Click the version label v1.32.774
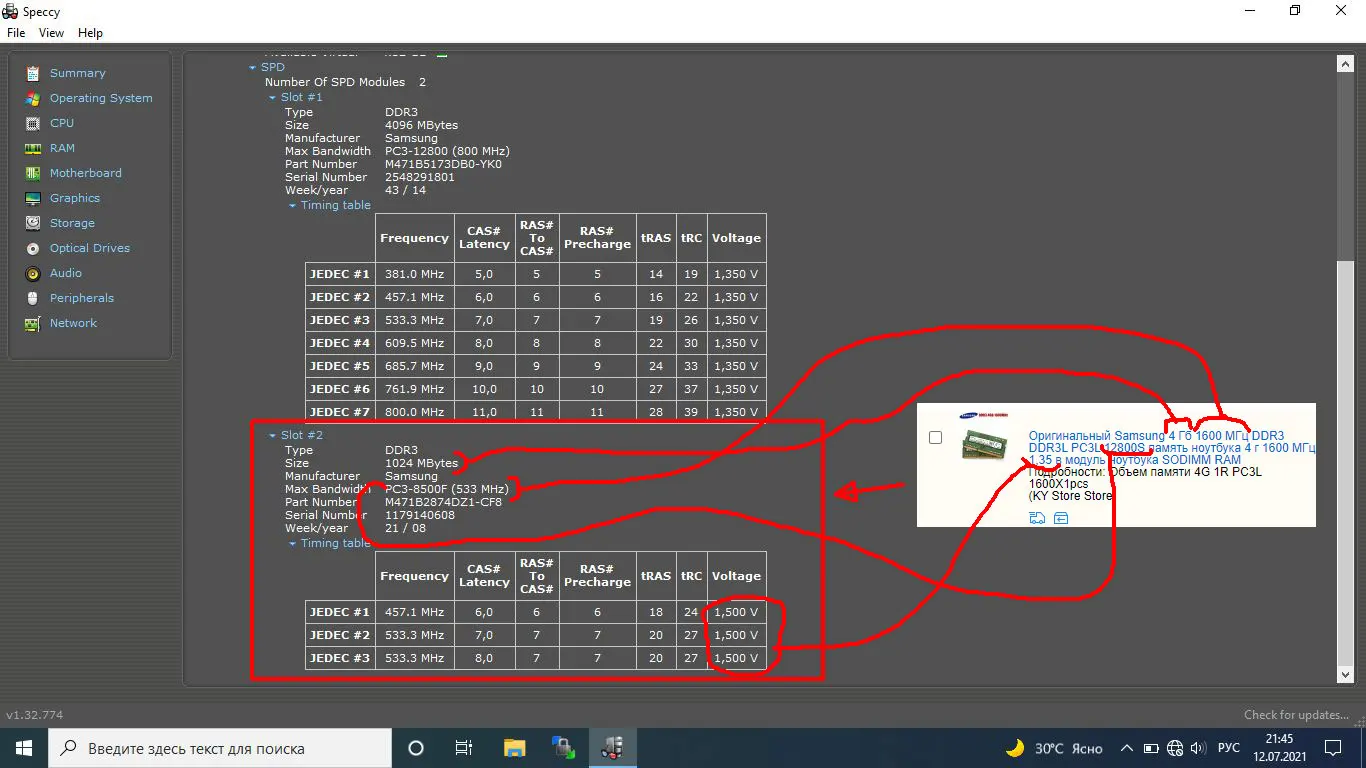This screenshot has width=1366, height=768. pyautogui.click(x=35, y=715)
